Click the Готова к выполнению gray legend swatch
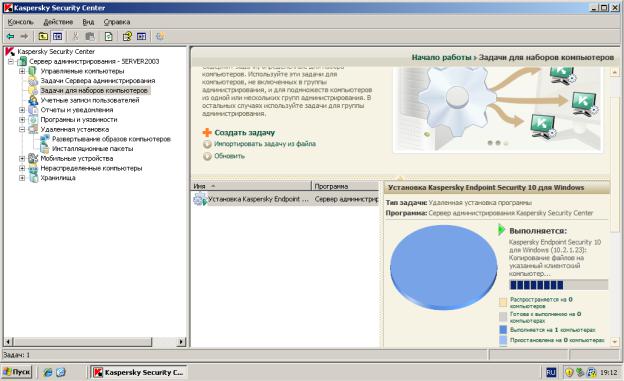 [x=503, y=317]
